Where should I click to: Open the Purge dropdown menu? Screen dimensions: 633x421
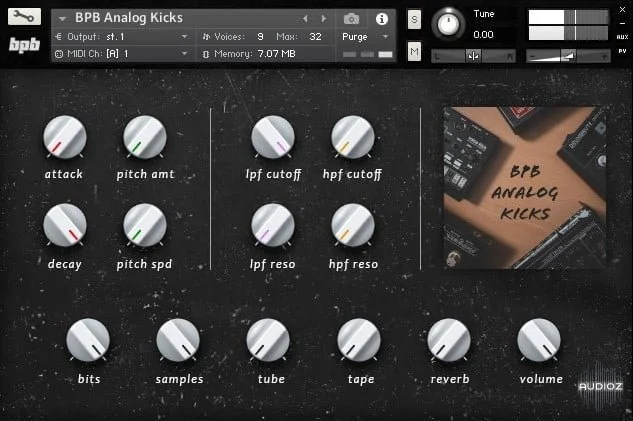[x=365, y=37]
